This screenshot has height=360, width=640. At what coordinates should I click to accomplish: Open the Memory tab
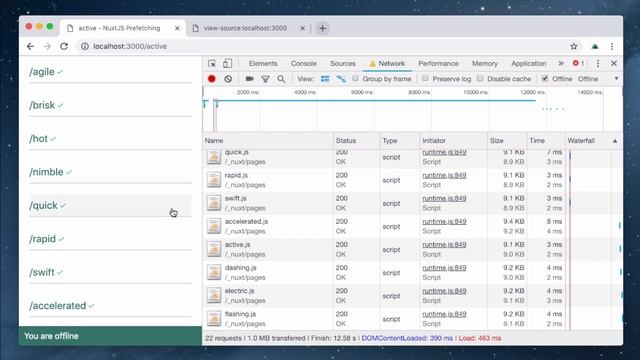(x=485, y=64)
